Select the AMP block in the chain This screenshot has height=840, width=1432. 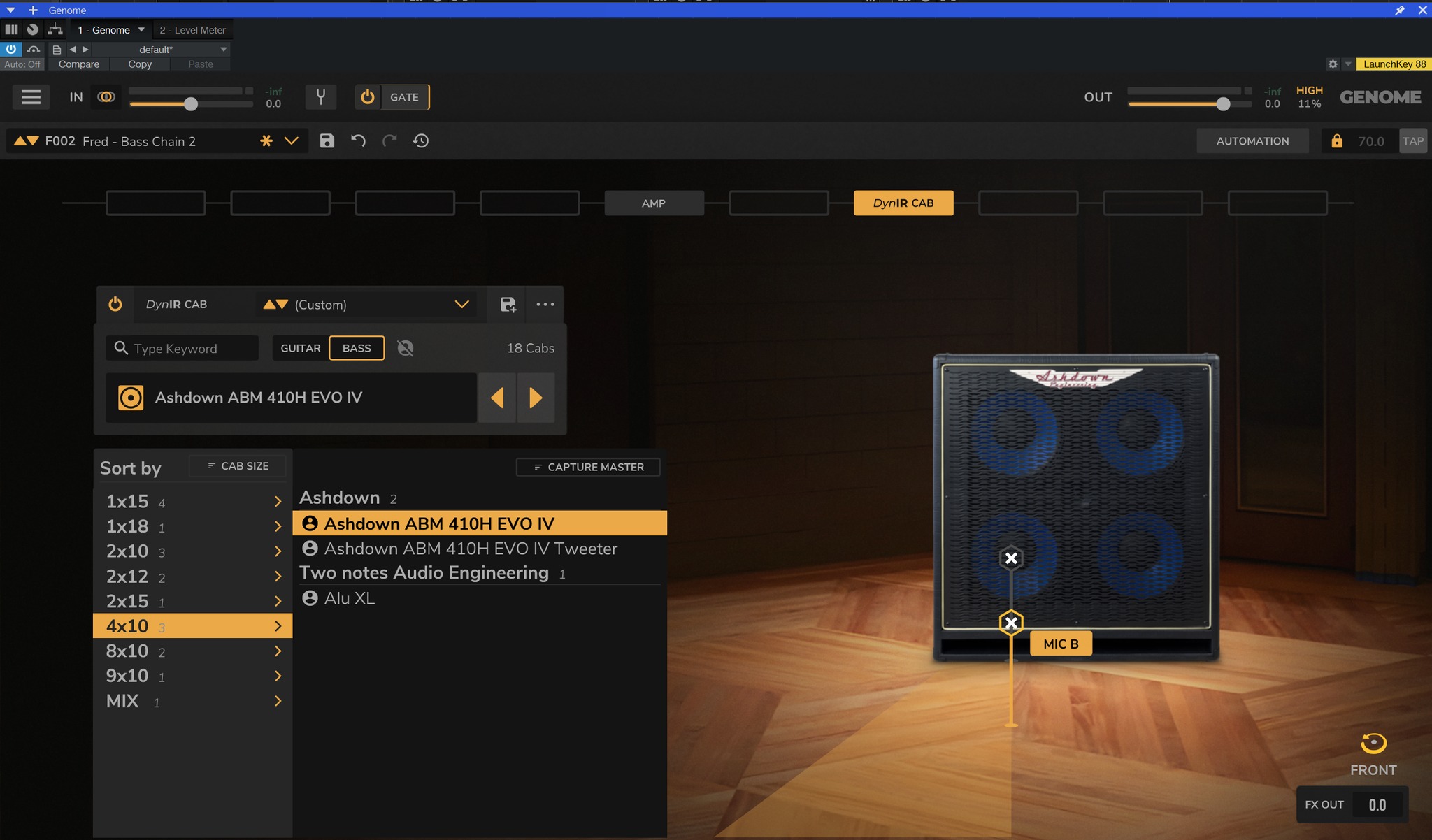[654, 203]
